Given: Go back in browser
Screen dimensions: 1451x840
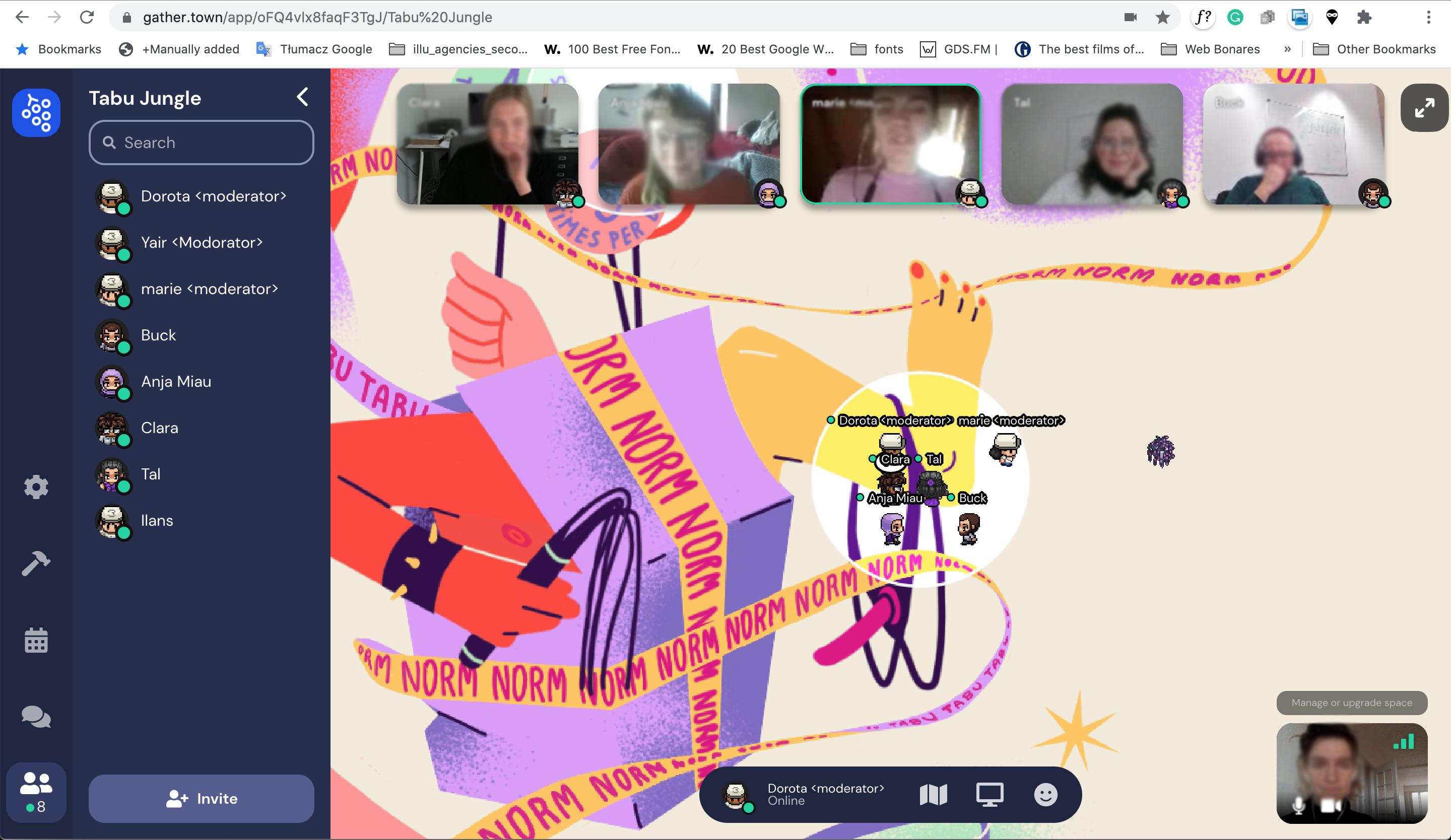Looking at the screenshot, I should point(22,17).
